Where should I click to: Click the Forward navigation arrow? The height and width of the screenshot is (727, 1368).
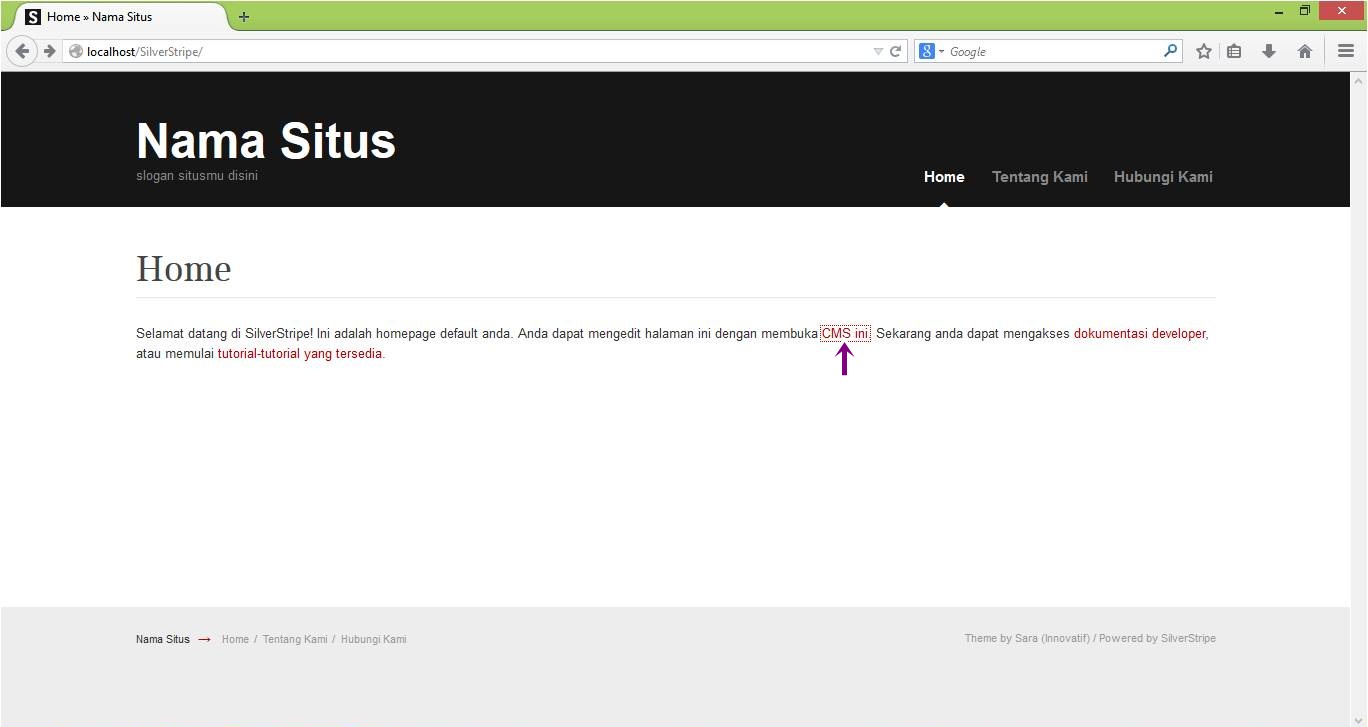(48, 51)
